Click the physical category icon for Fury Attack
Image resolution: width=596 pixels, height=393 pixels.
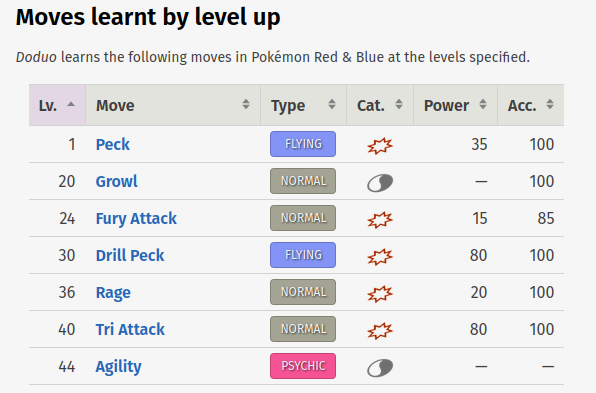[380, 219]
